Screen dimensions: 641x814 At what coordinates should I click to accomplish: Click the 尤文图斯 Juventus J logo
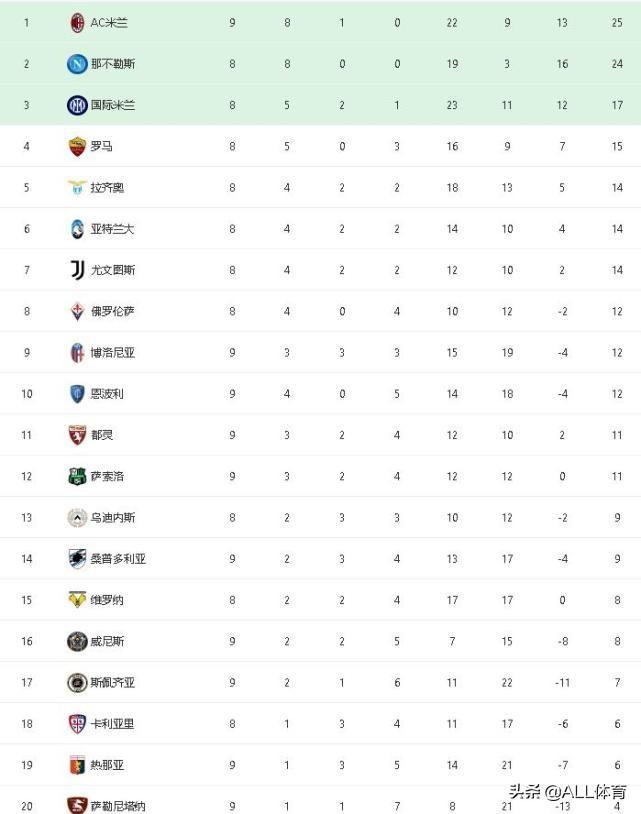[77, 270]
